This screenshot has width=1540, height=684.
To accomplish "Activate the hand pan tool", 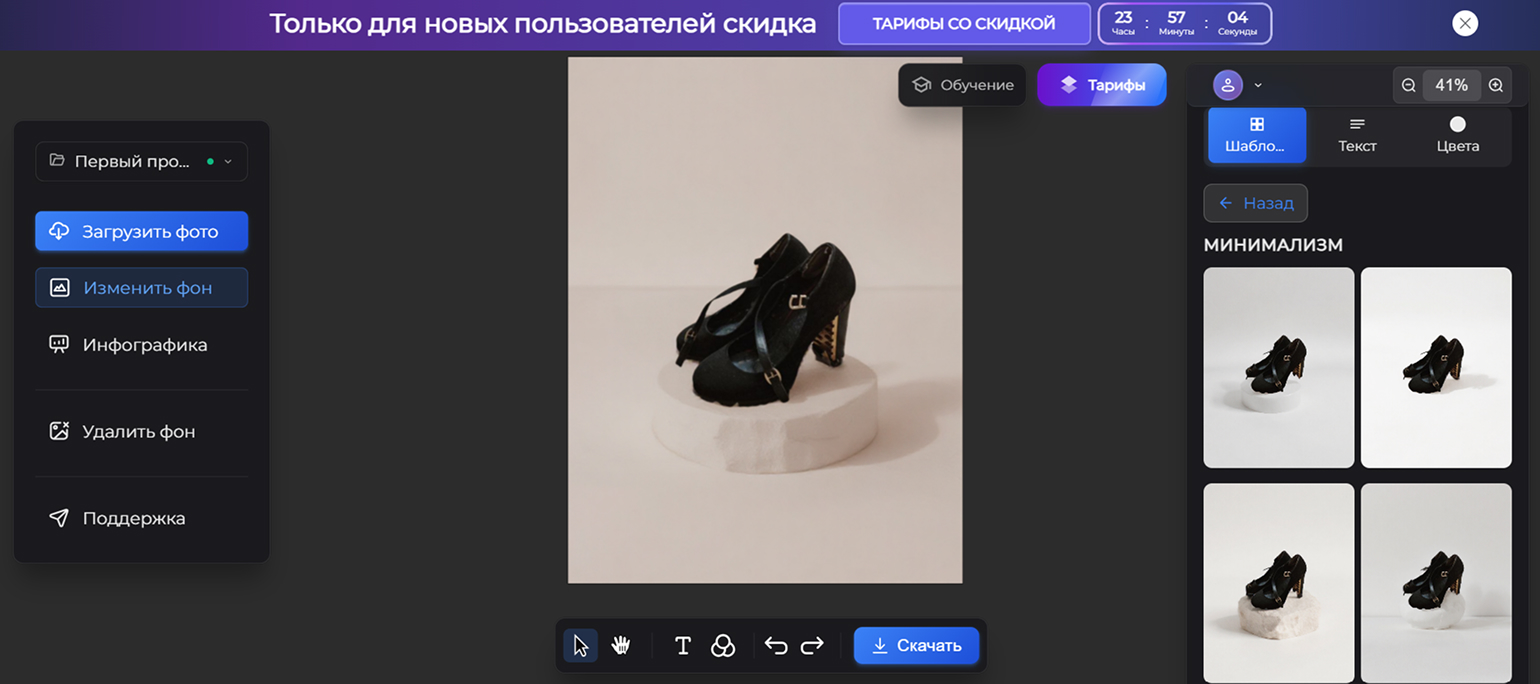I will 621,646.
